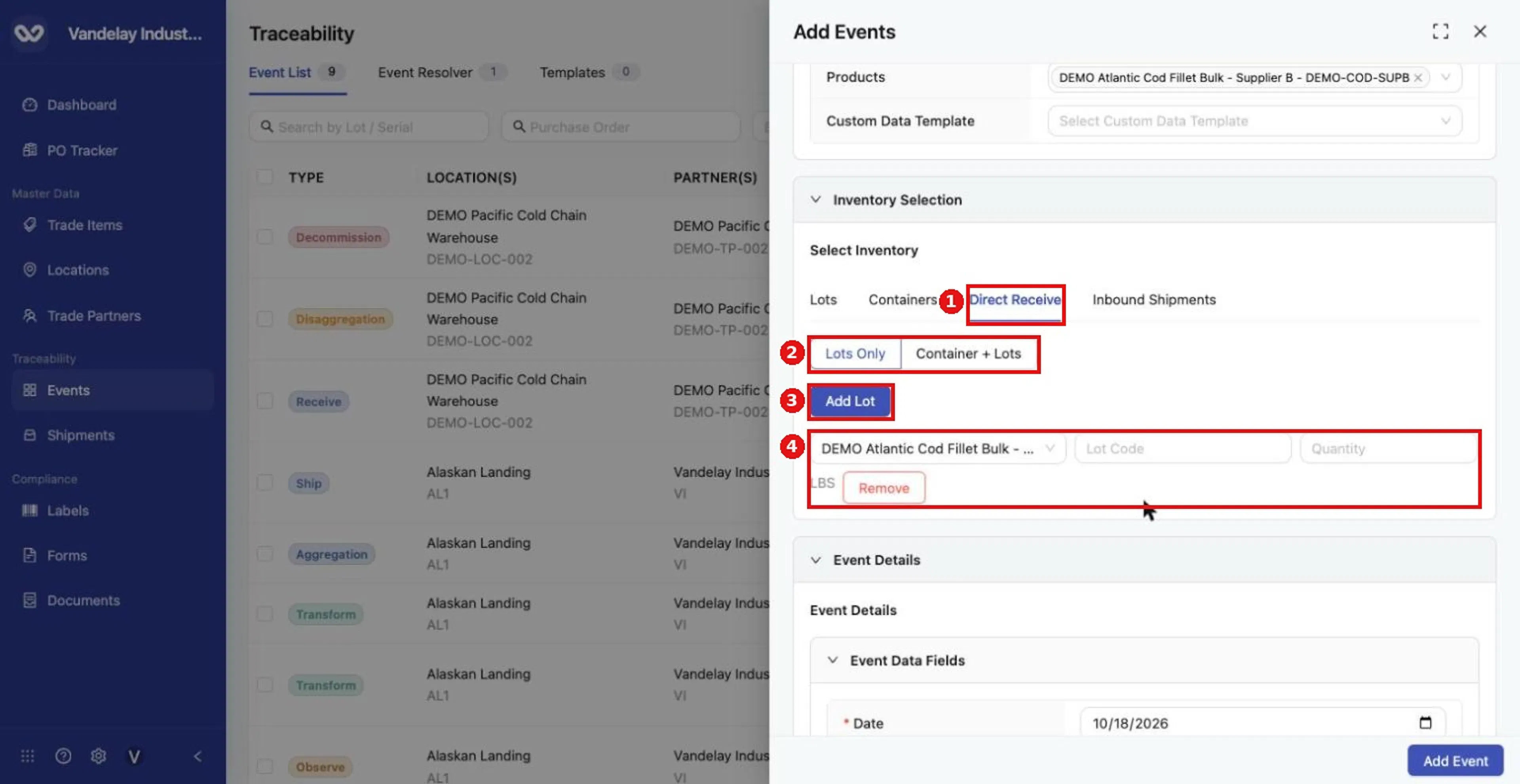The height and width of the screenshot is (784, 1520).
Task: Click the Remove lot button
Action: tap(883, 488)
